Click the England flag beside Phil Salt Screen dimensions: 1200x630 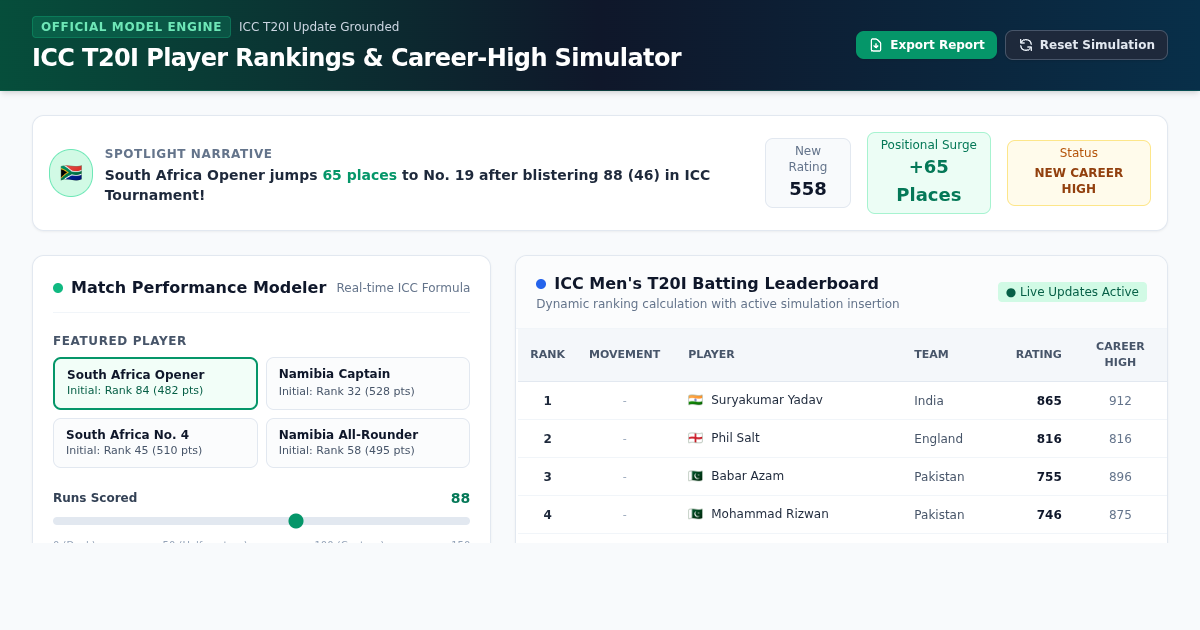[x=695, y=438]
